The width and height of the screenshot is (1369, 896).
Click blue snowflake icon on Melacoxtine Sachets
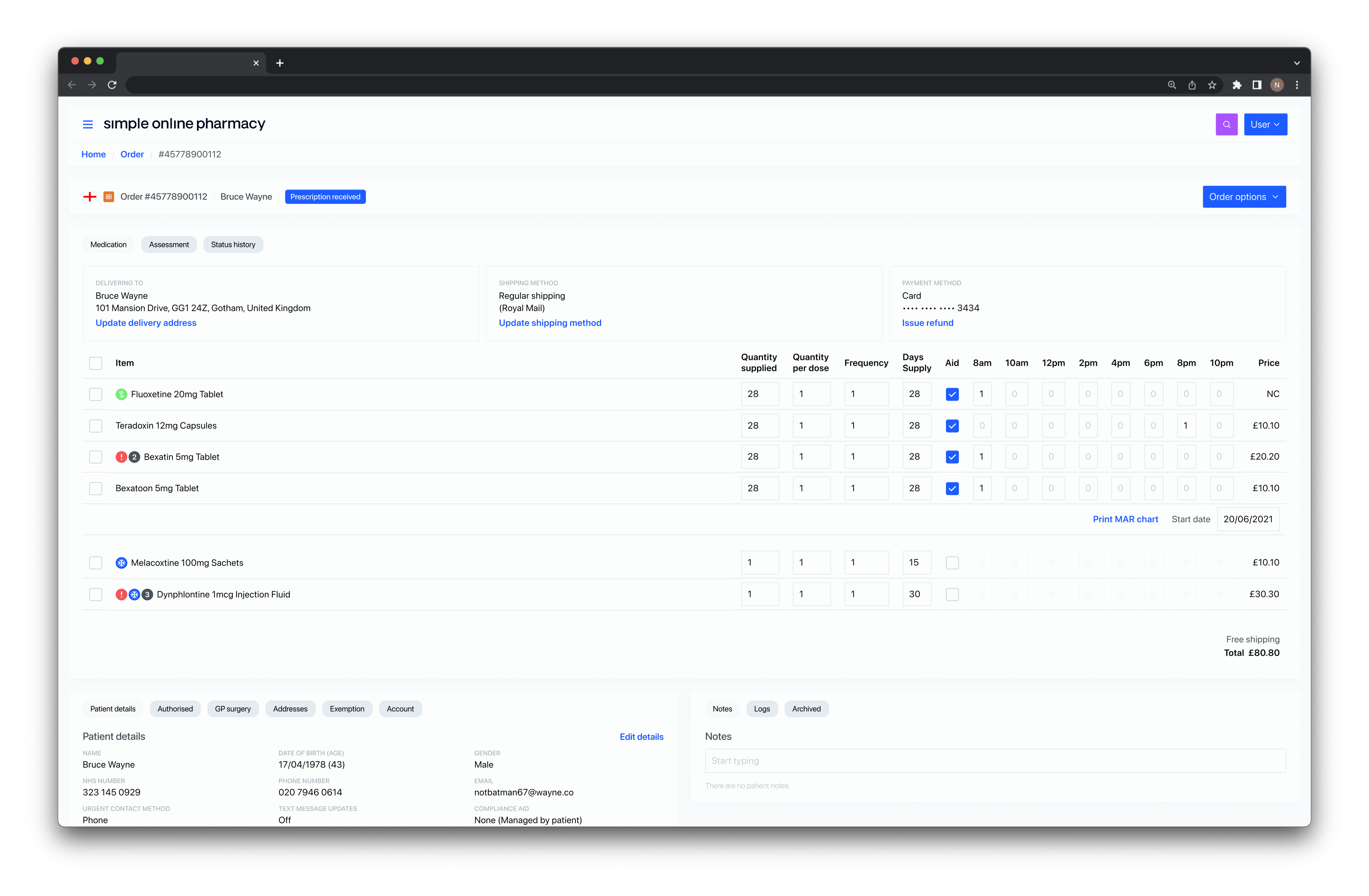(121, 562)
